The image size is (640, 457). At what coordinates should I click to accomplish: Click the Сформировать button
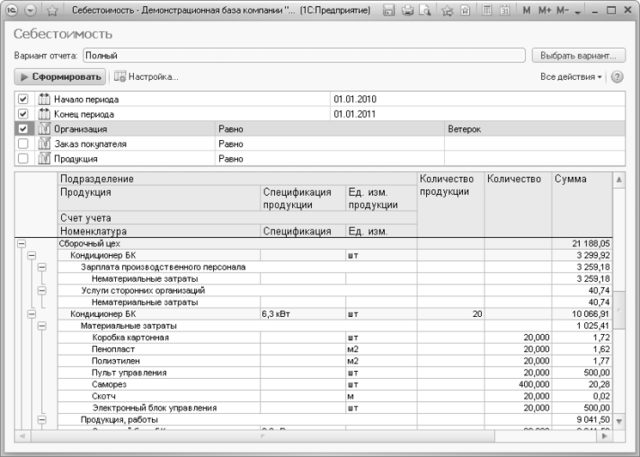[x=60, y=77]
